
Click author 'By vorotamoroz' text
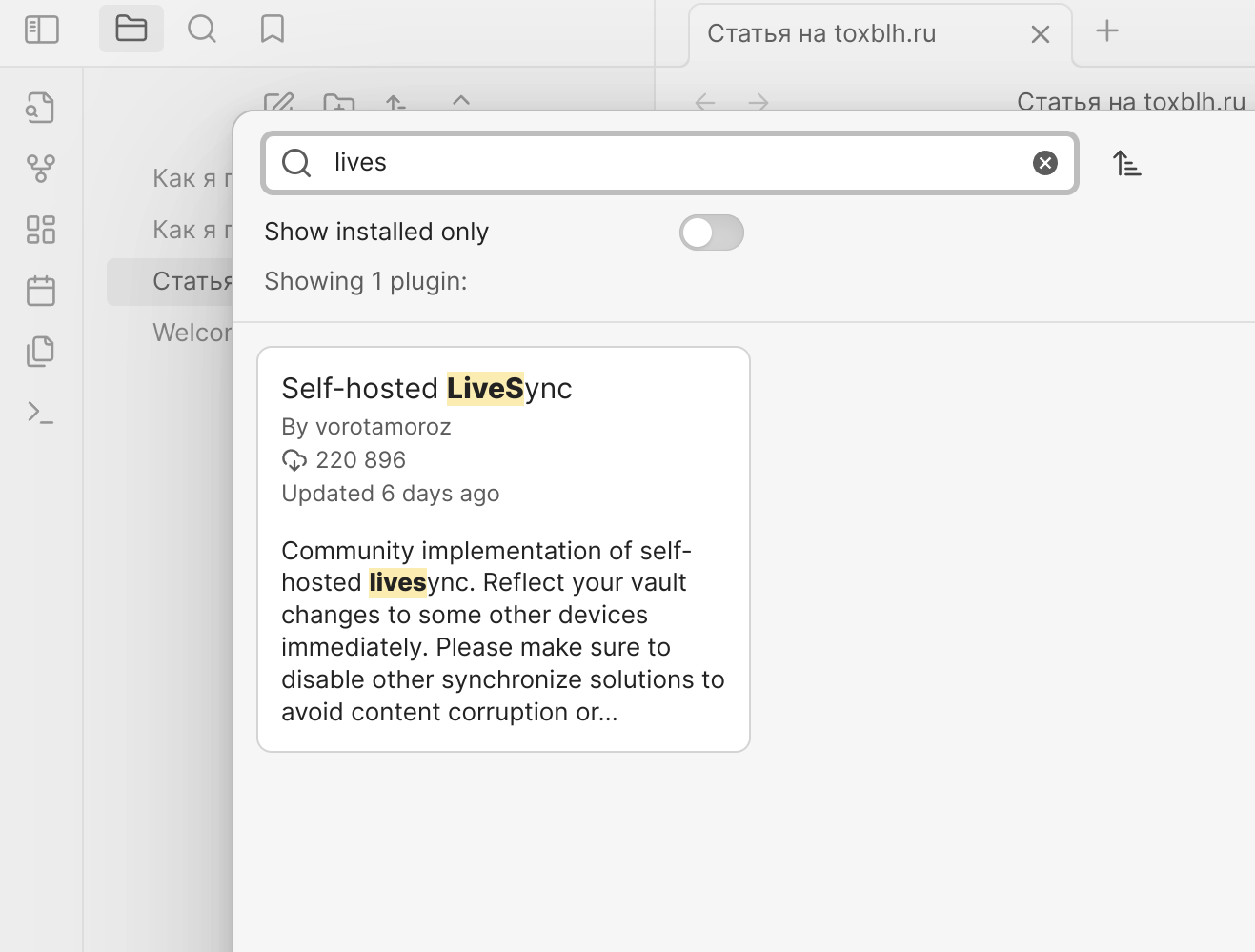pyautogui.click(x=366, y=427)
